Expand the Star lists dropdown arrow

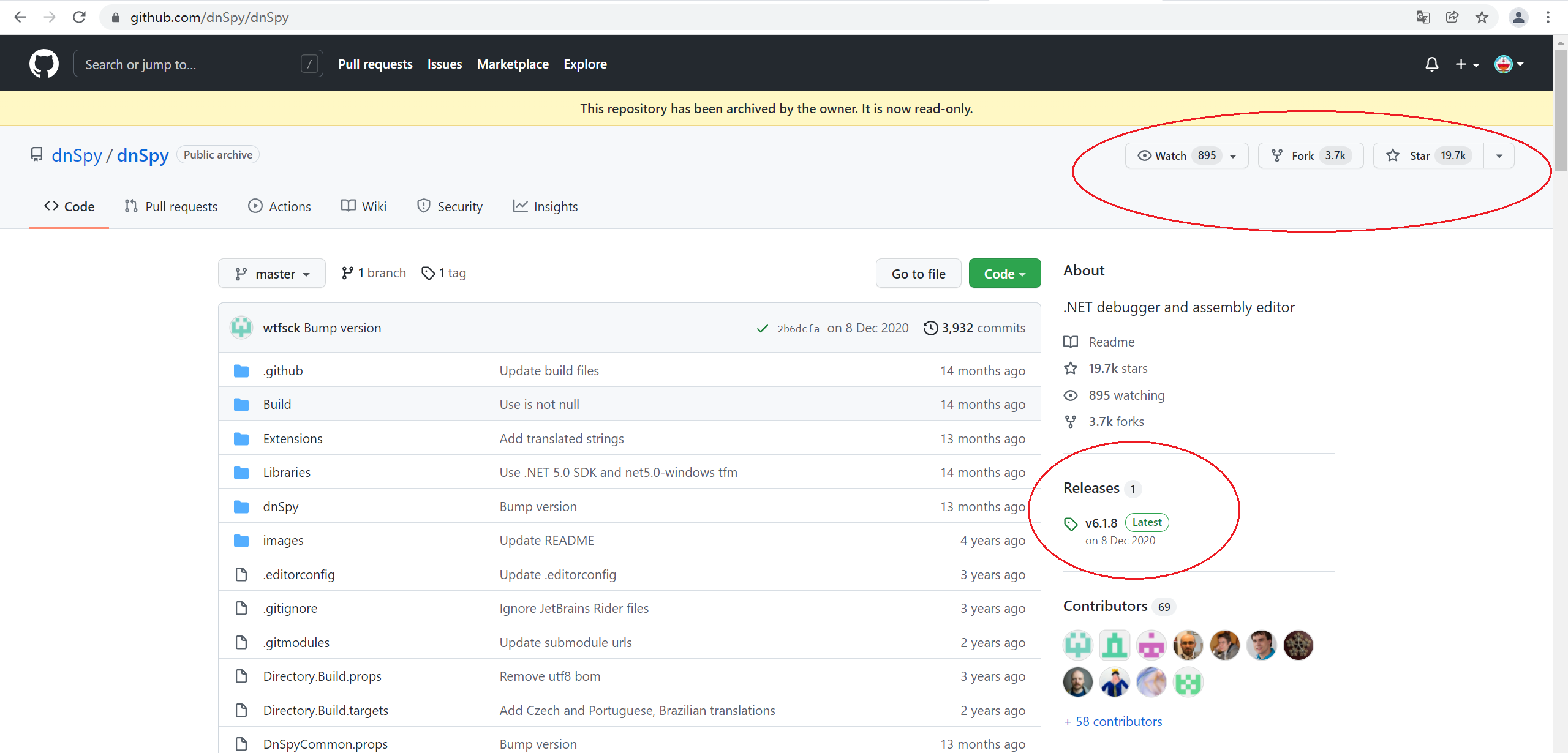coord(1499,155)
